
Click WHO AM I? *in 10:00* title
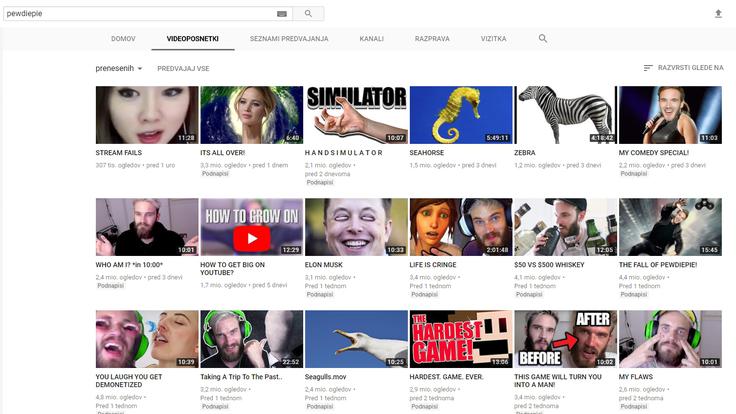[x=129, y=265]
